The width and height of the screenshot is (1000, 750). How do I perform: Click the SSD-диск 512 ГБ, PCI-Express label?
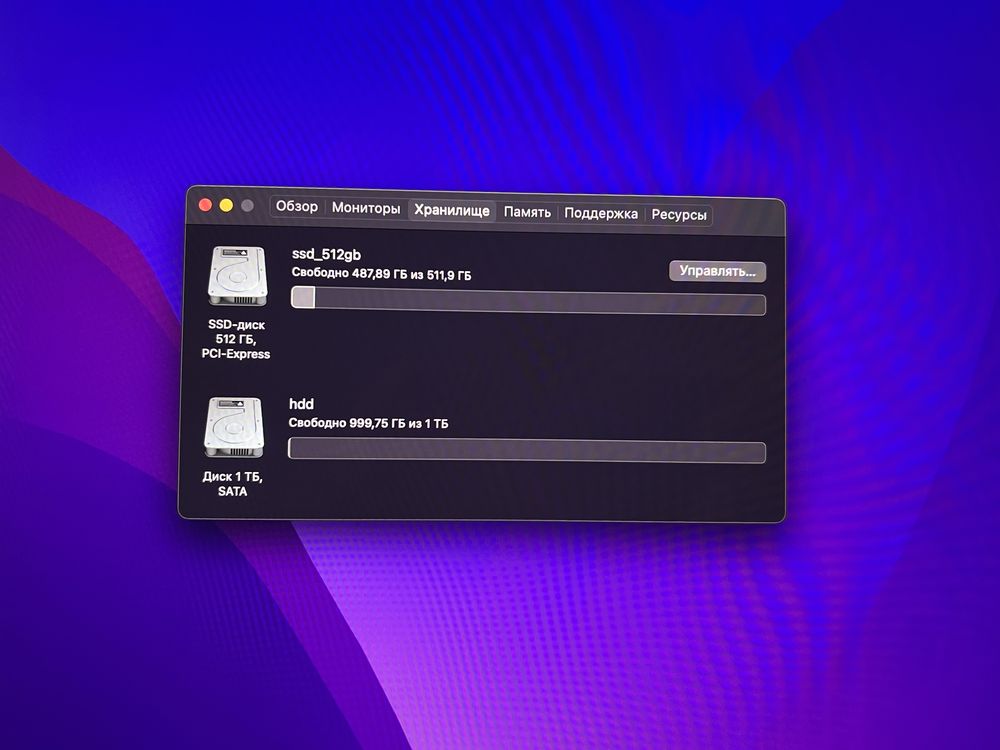pos(236,339)
